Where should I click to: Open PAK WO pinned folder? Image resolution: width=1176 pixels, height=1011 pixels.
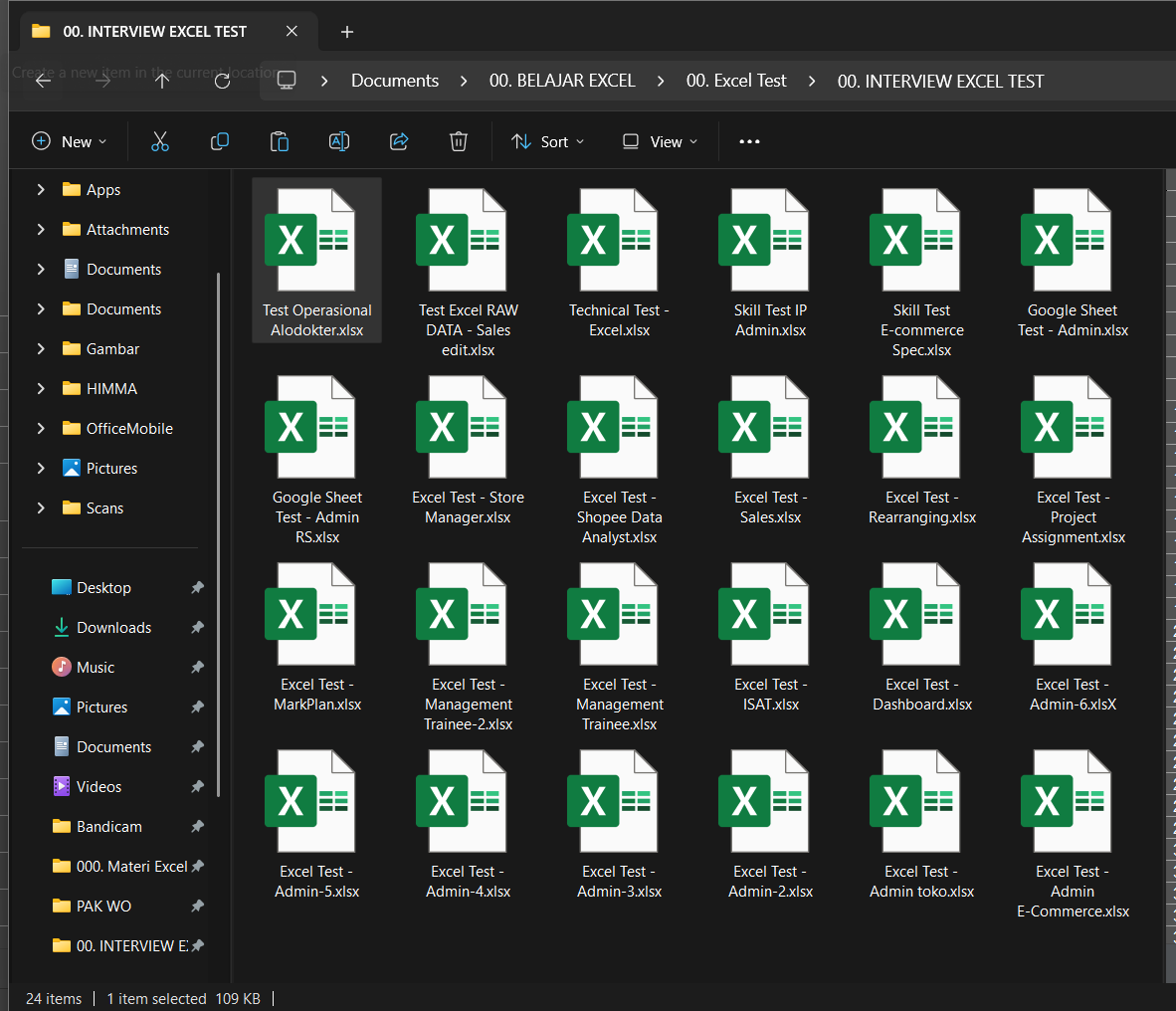[x=103, y=906]
